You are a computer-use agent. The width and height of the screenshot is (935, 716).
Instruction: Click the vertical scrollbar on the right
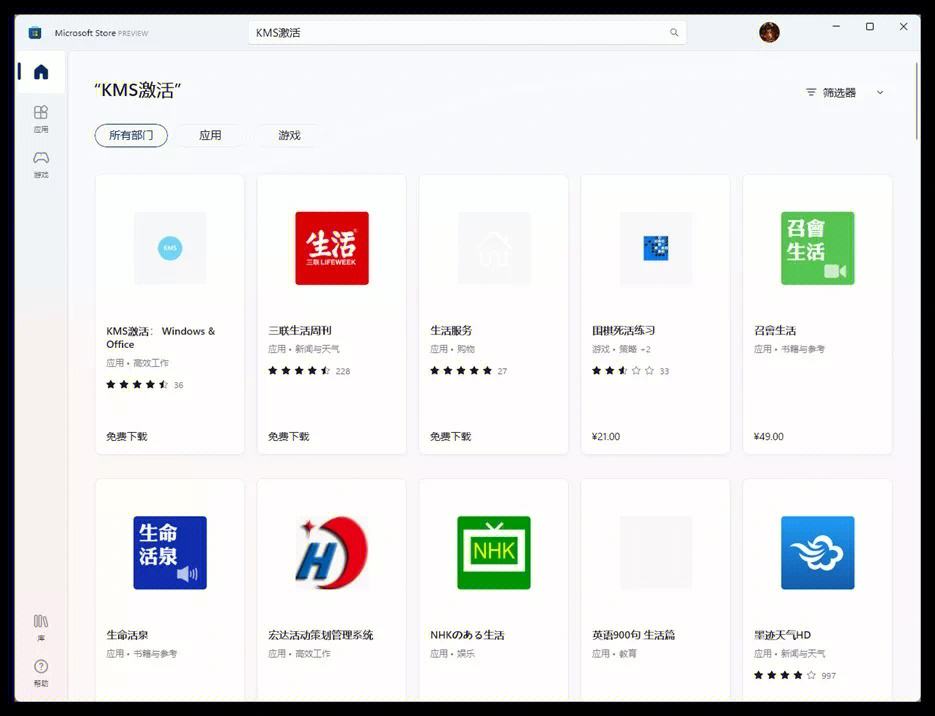(917, 101)
